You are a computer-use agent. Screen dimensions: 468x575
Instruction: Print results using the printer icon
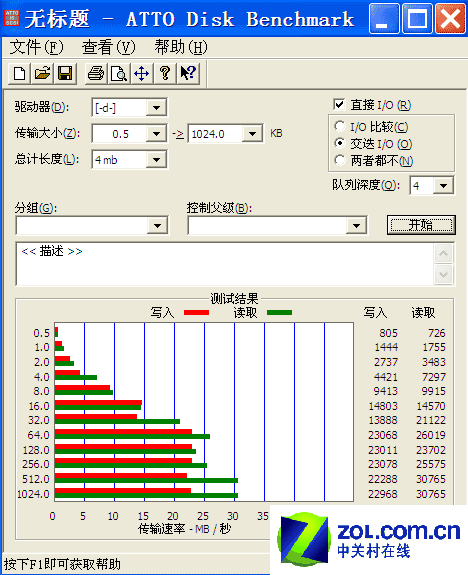(96, 73)
